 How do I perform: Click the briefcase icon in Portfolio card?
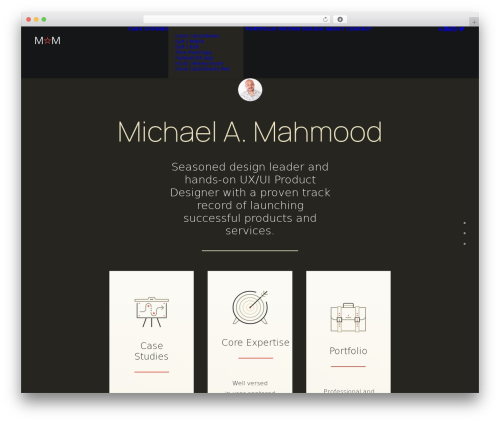click(x=348, y=318)
